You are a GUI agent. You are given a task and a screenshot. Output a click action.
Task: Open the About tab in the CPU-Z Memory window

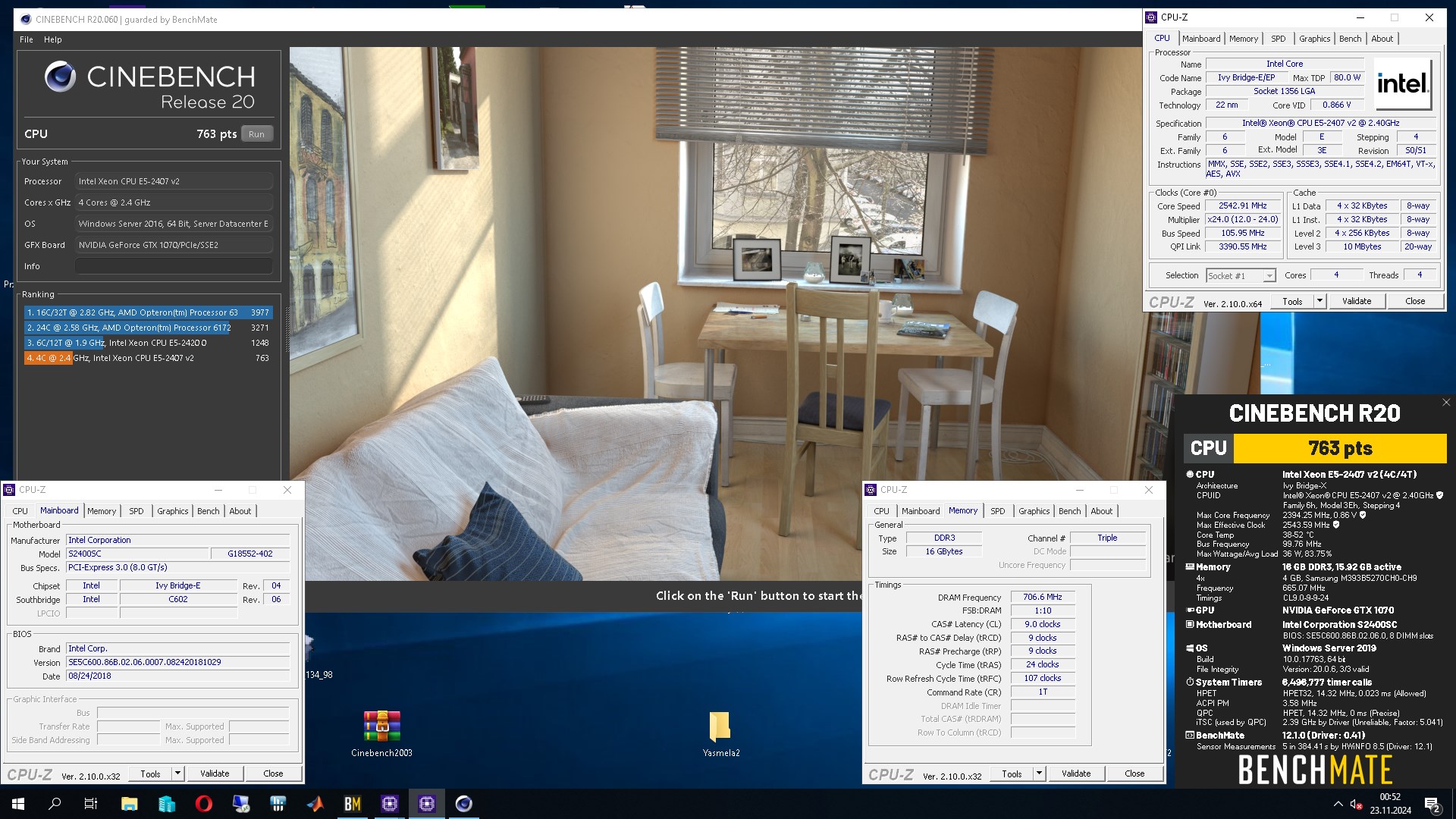click(x=1101, y=511)
